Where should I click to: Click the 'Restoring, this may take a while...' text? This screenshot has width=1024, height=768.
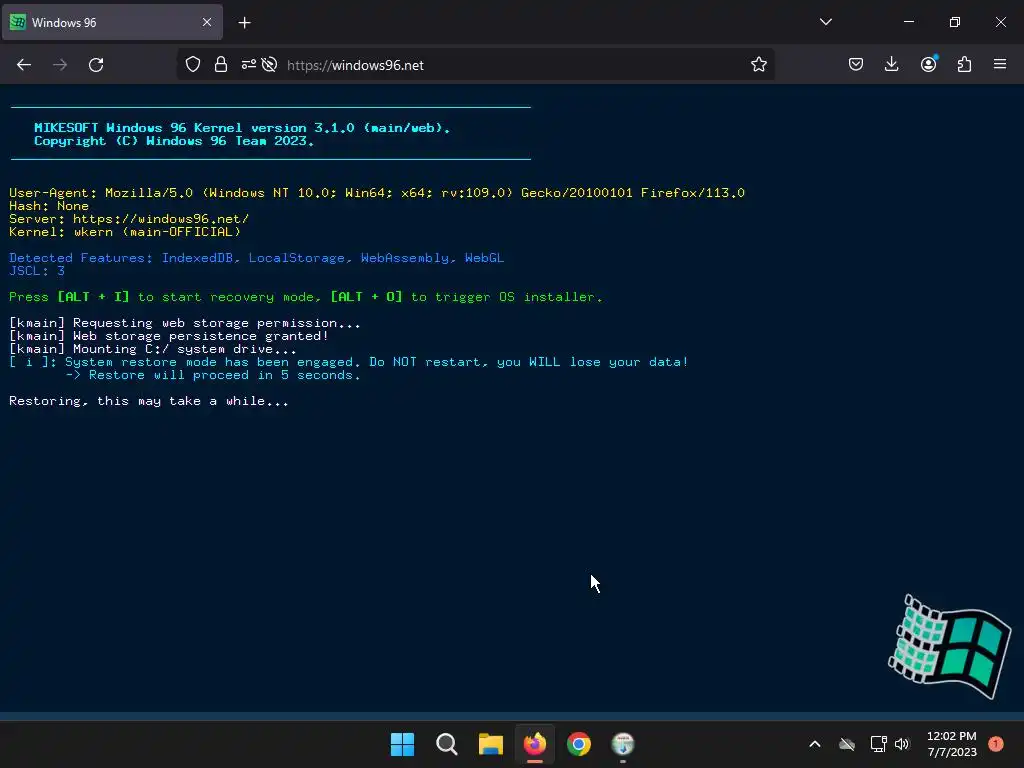point(149,401)
